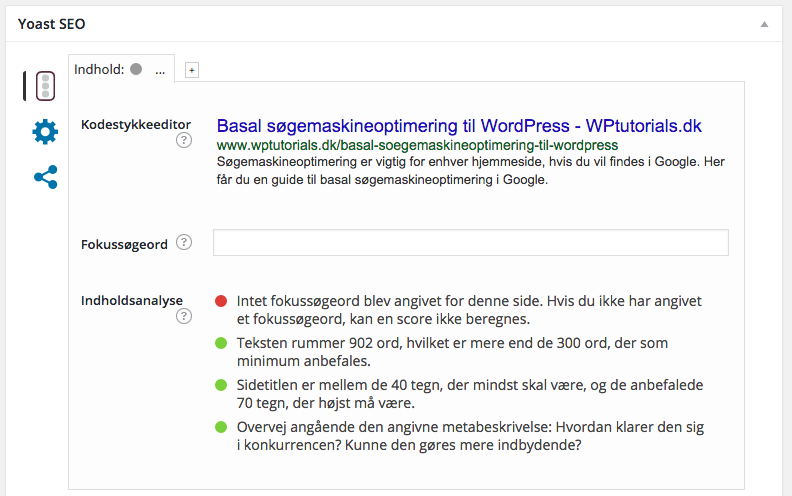792x496 pixels.
Task: Click the snippet meta description text
Action: coord(471,171)
